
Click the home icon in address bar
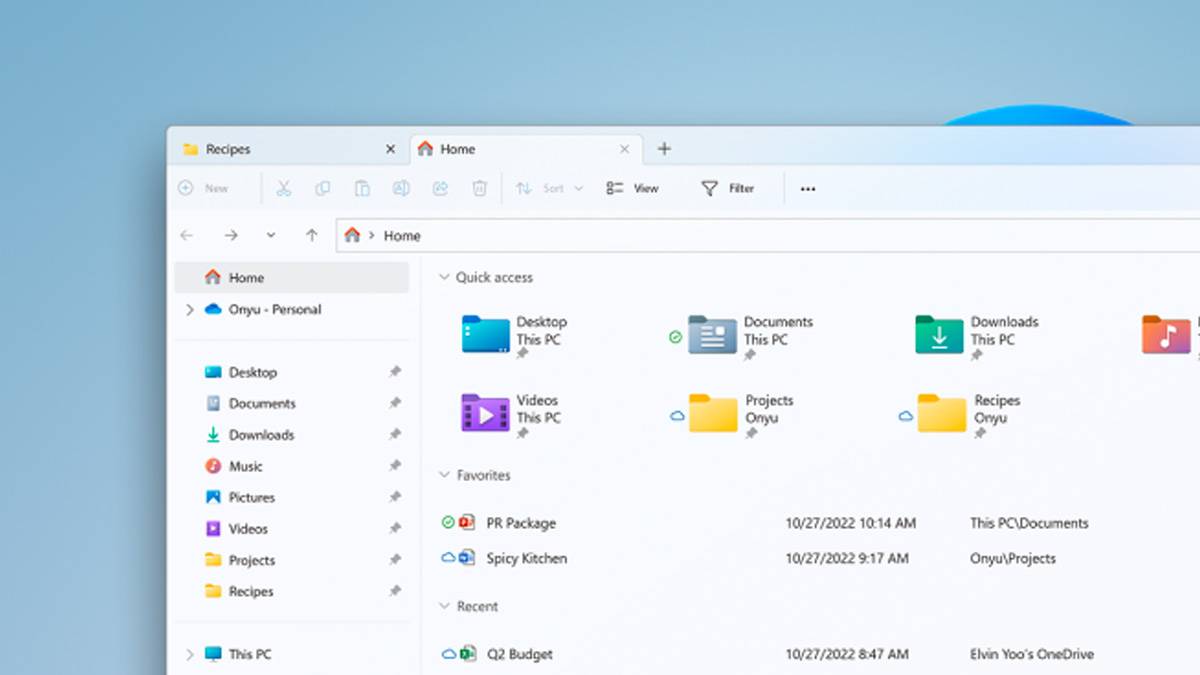pyautogui.click(x=352, y=235)
